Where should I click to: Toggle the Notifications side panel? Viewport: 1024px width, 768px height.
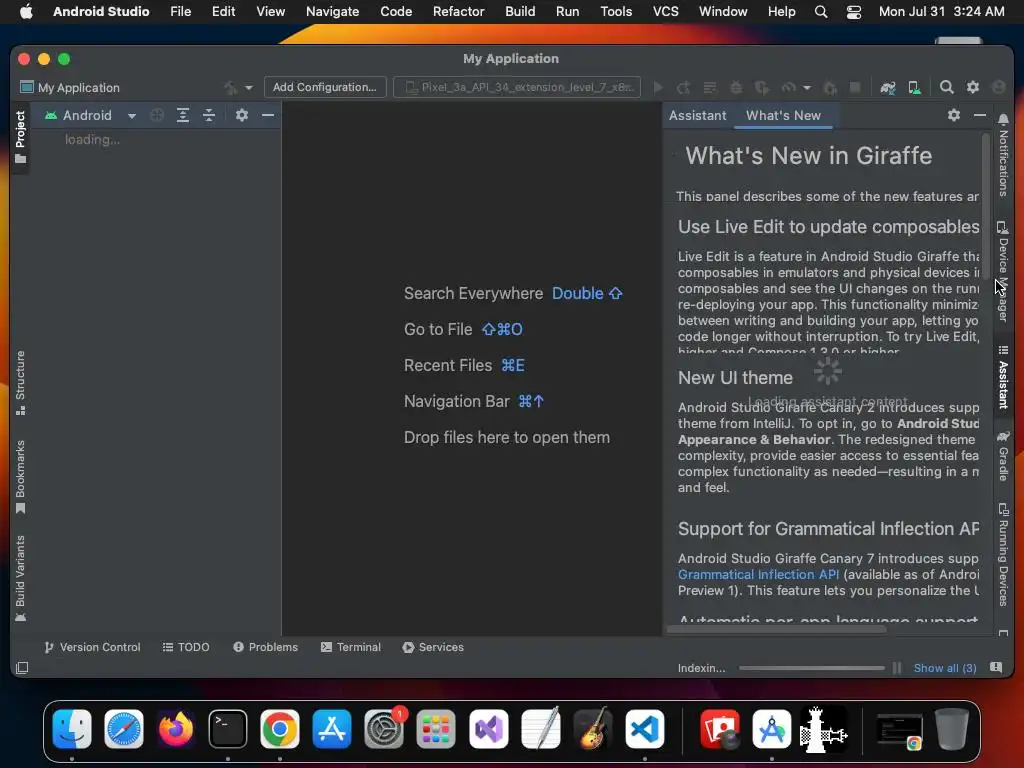(x=1003, y=155)
